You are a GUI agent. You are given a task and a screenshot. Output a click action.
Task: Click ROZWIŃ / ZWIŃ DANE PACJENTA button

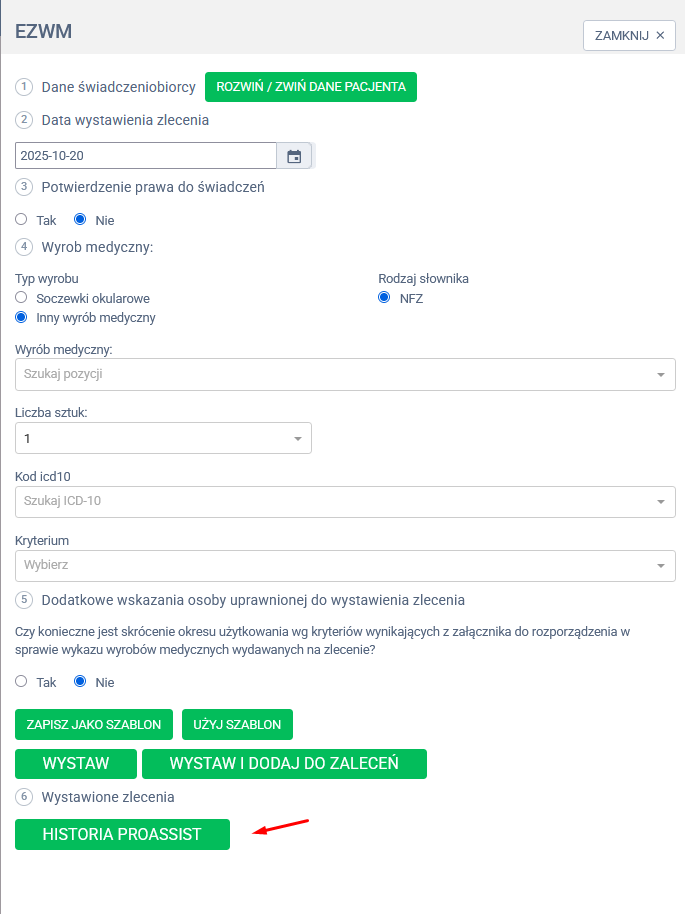point(310,87)
